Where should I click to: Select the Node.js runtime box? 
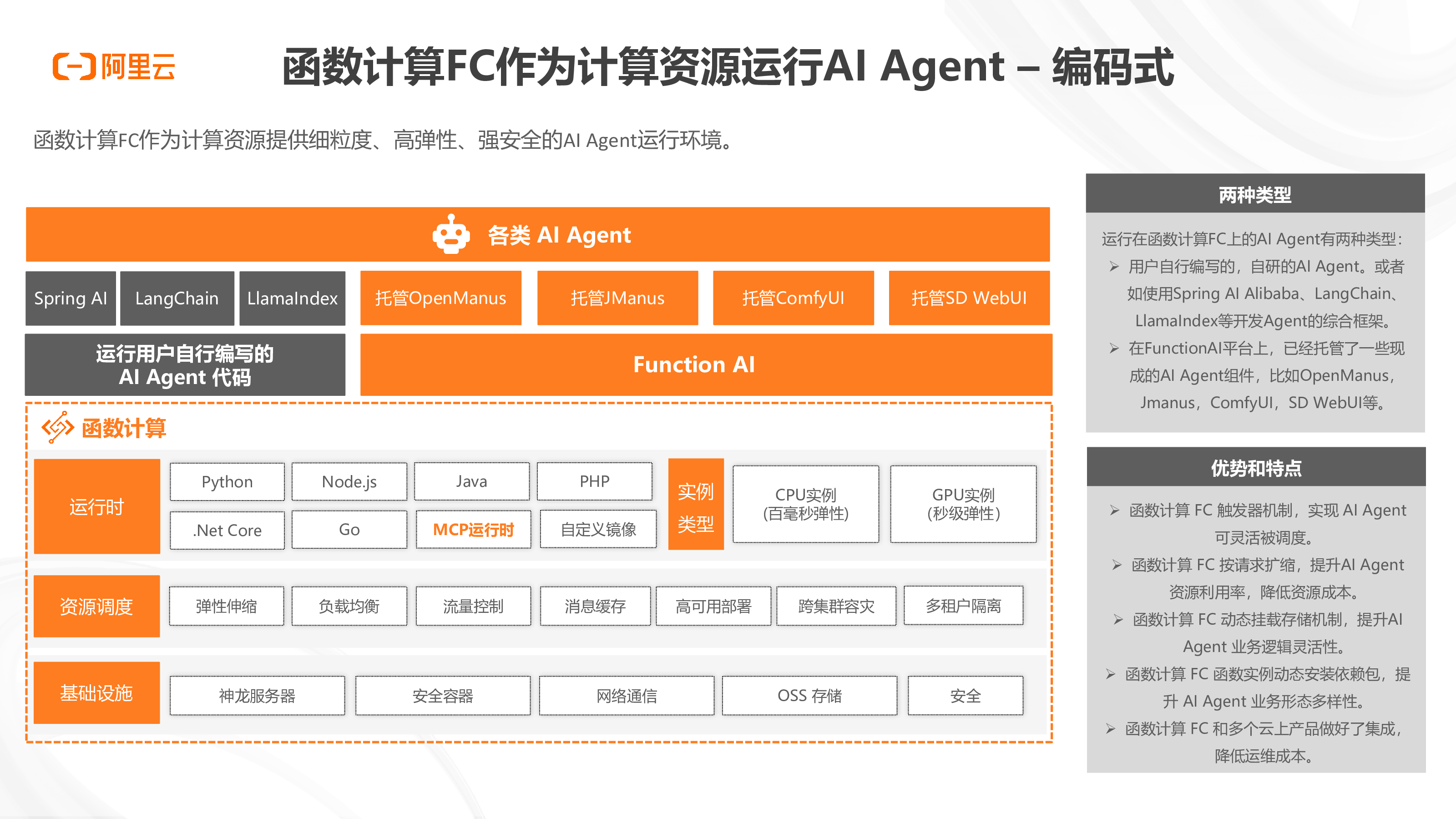tap(349, 481)
